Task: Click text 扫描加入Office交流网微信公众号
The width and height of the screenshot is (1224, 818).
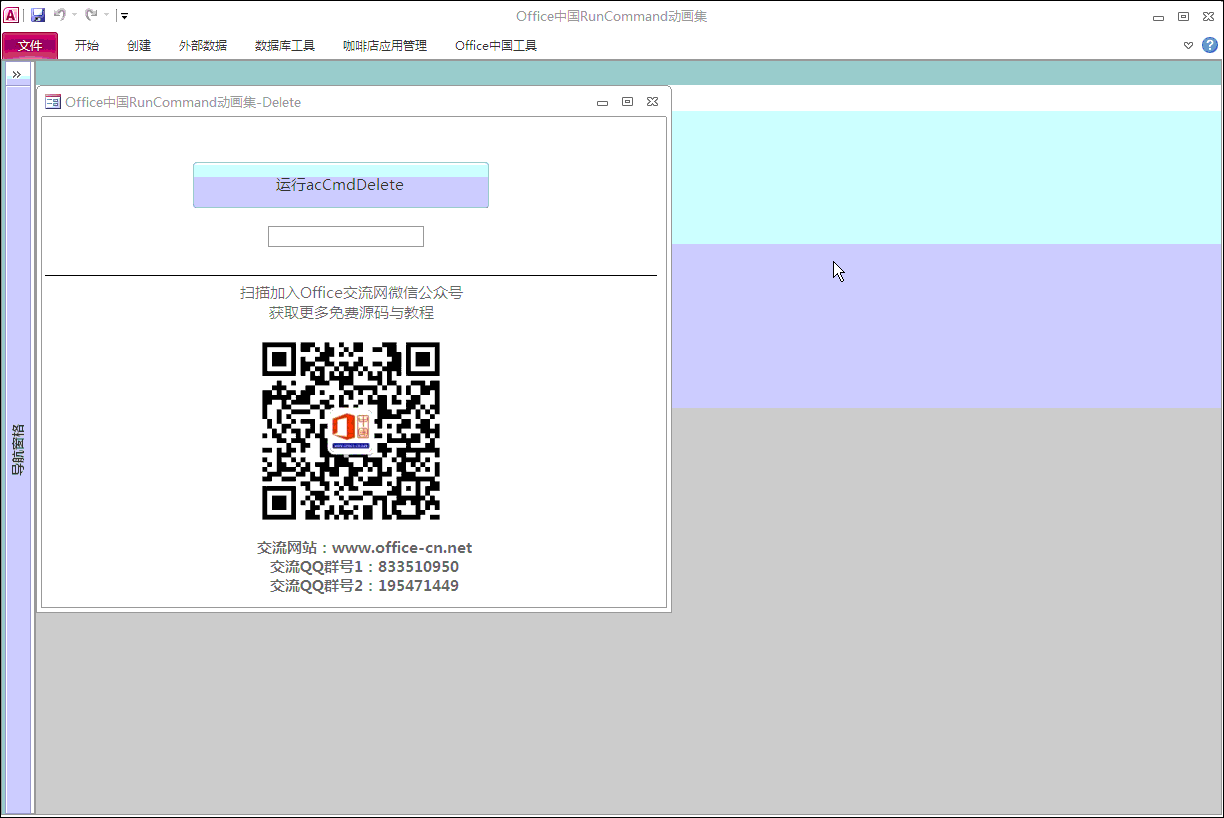Action: tap(351, 292)
